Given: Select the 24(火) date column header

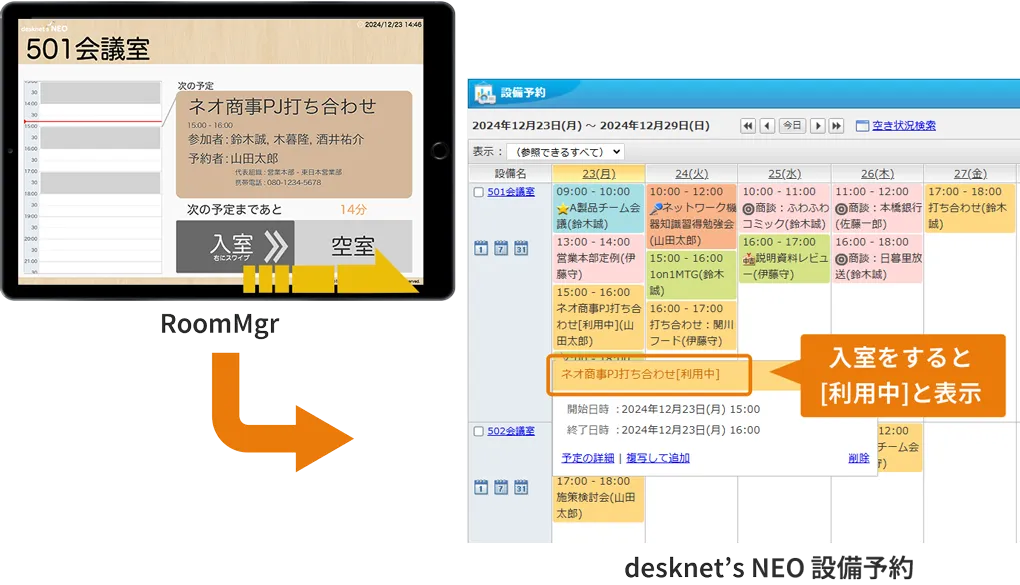Looking at the screenshot, I should 691,174.
